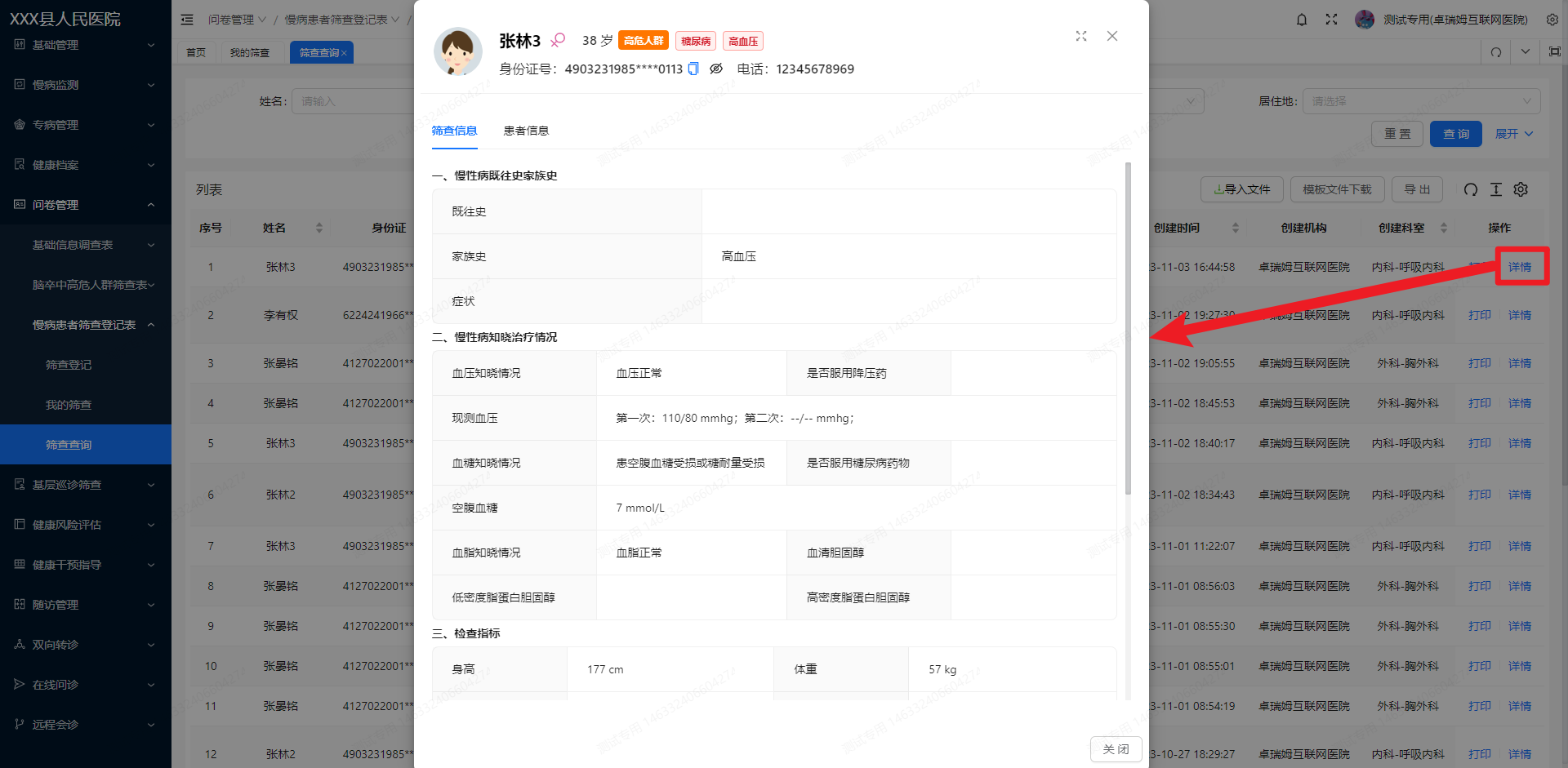Open 筛查登记 sidebar item
This screenshot has width=1568, height=768.
(86, 365)
